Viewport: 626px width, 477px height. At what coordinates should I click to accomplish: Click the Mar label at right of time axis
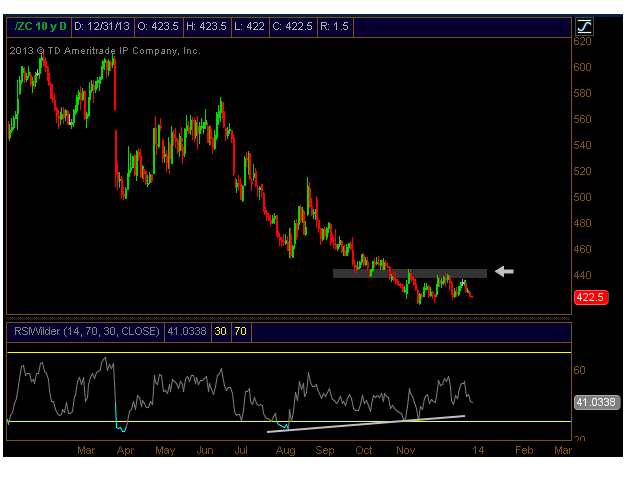(563, 450)
